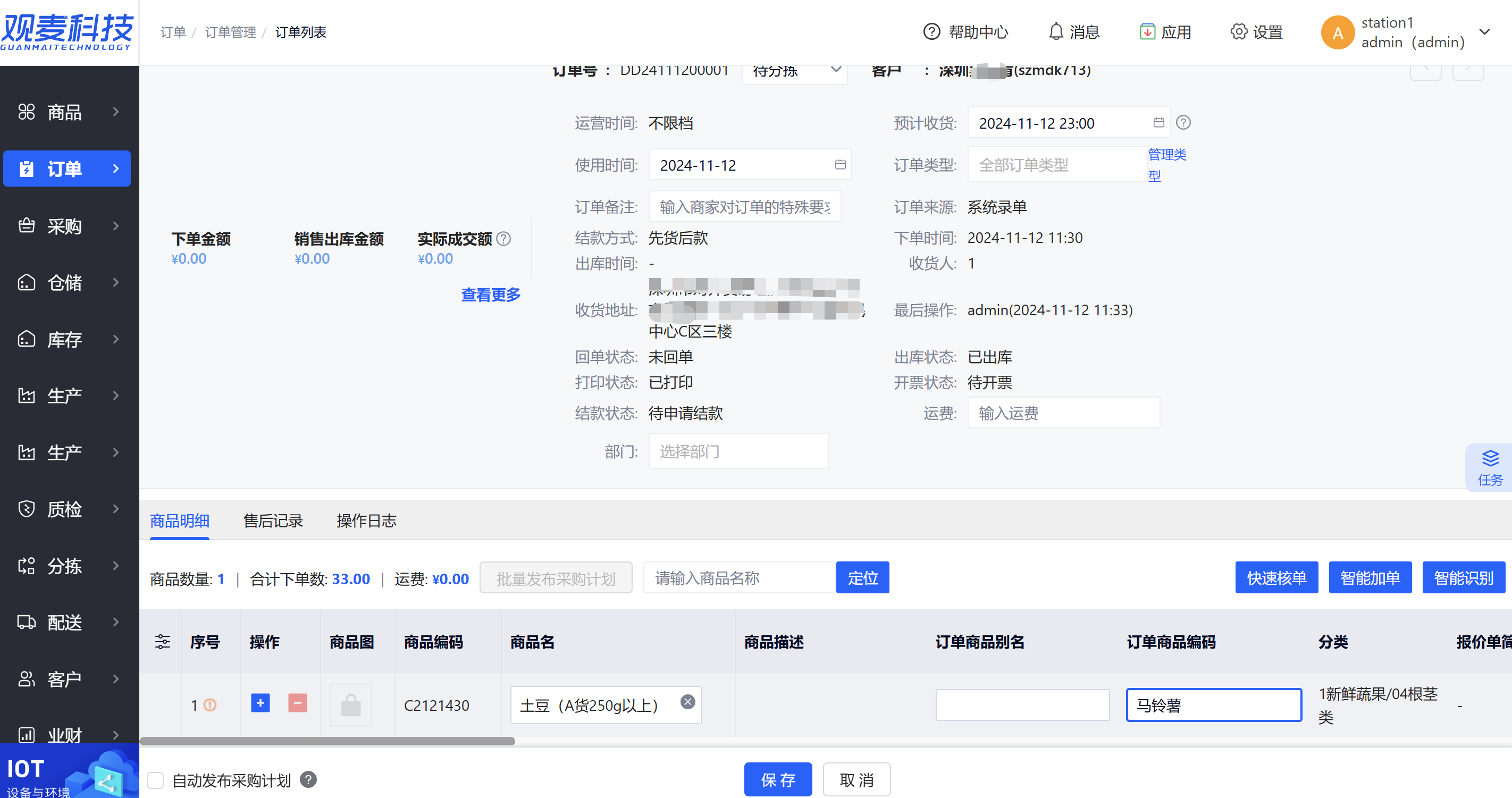
Task: Open the 选择部门 department dropdown
Action: point(738,451)
